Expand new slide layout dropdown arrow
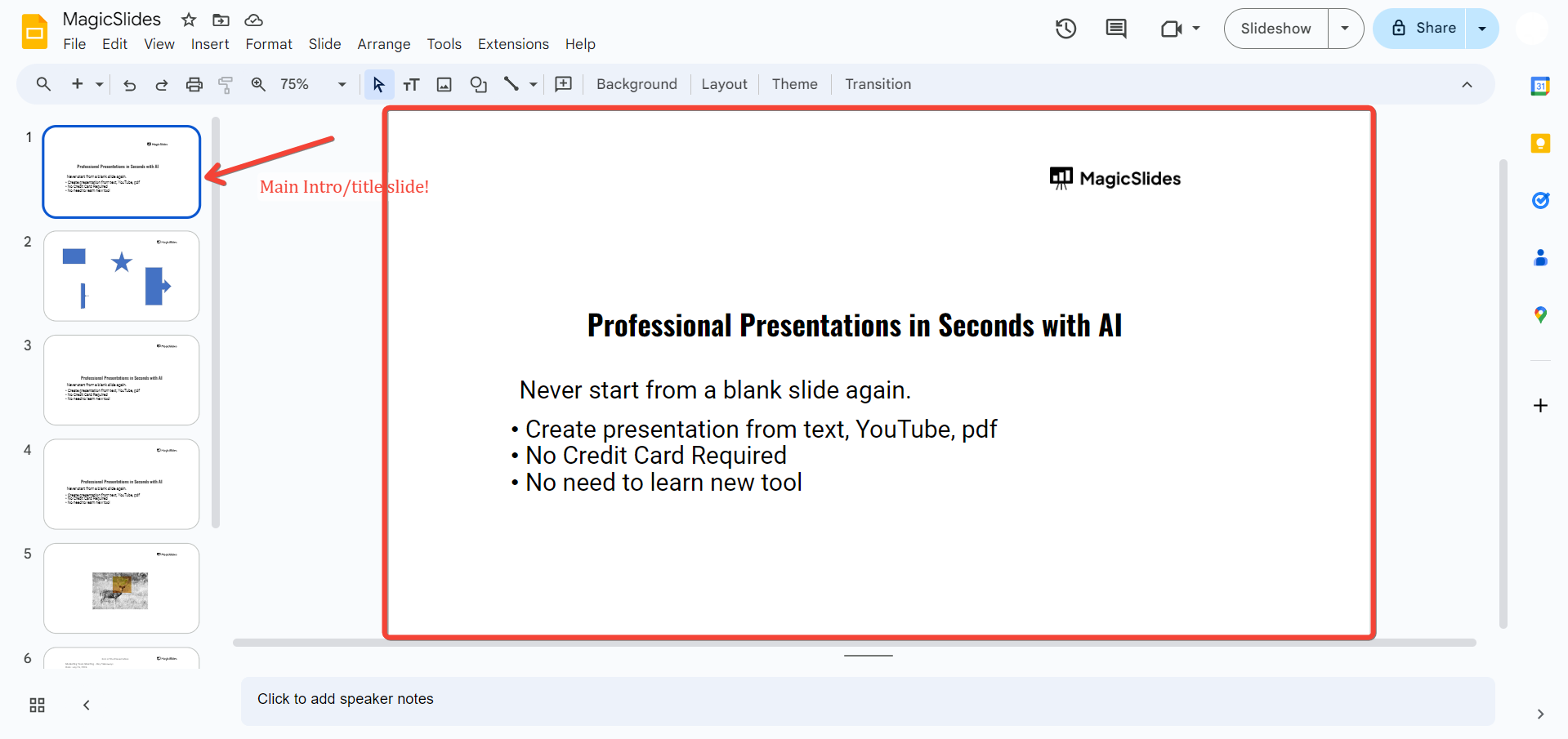Image resolution: width=1568 pixels, height=739 pixels. (x=100, y=84)
